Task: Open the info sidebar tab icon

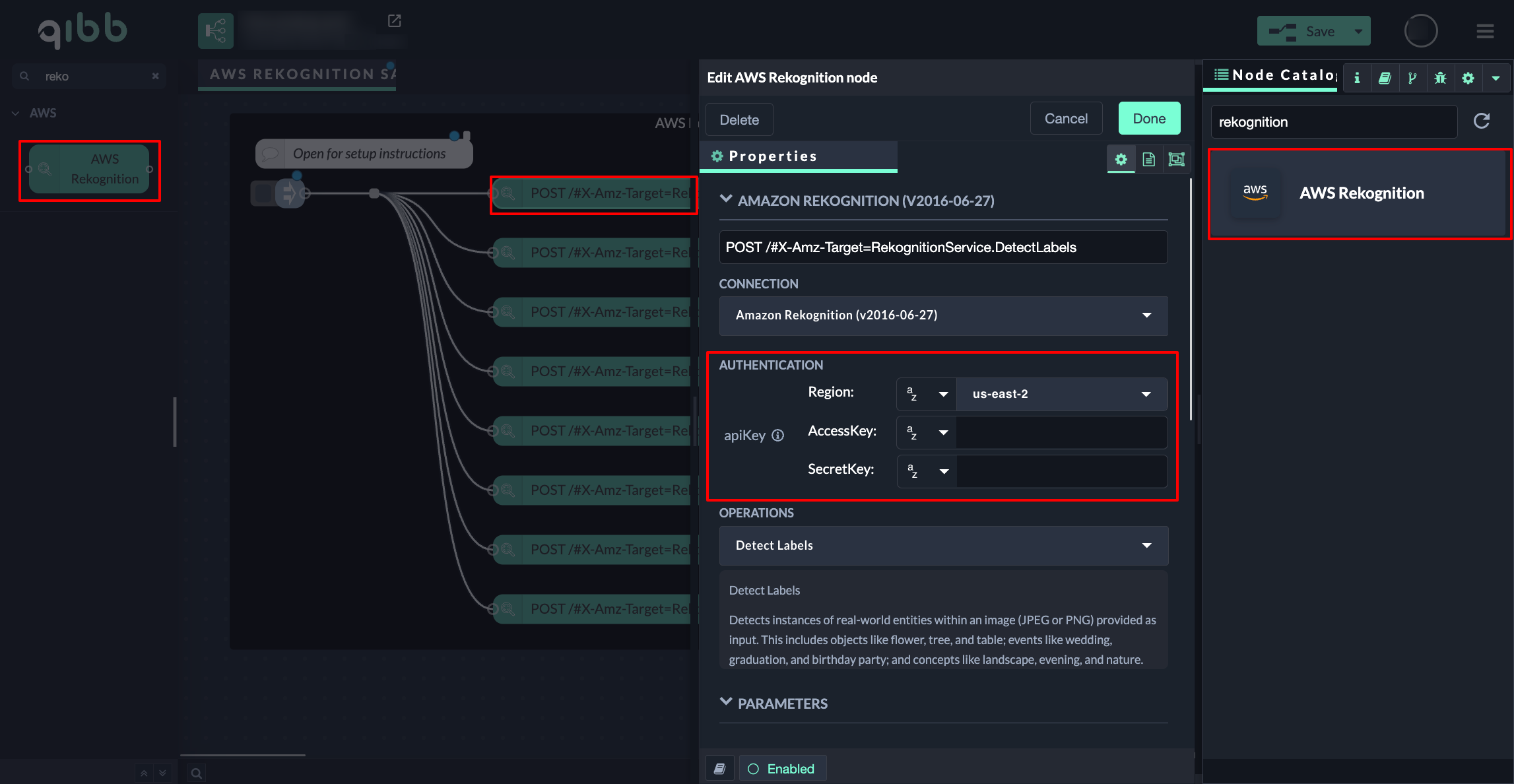Action: click(1357, 78)
